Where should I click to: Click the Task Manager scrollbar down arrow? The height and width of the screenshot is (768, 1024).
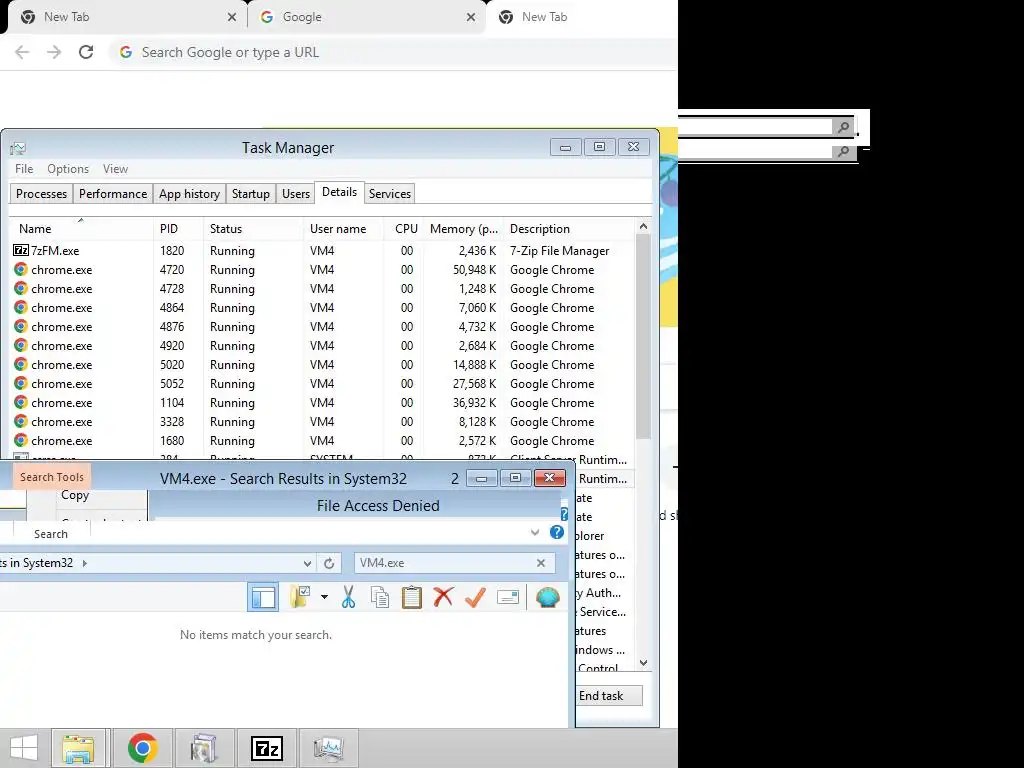point(643,663)
